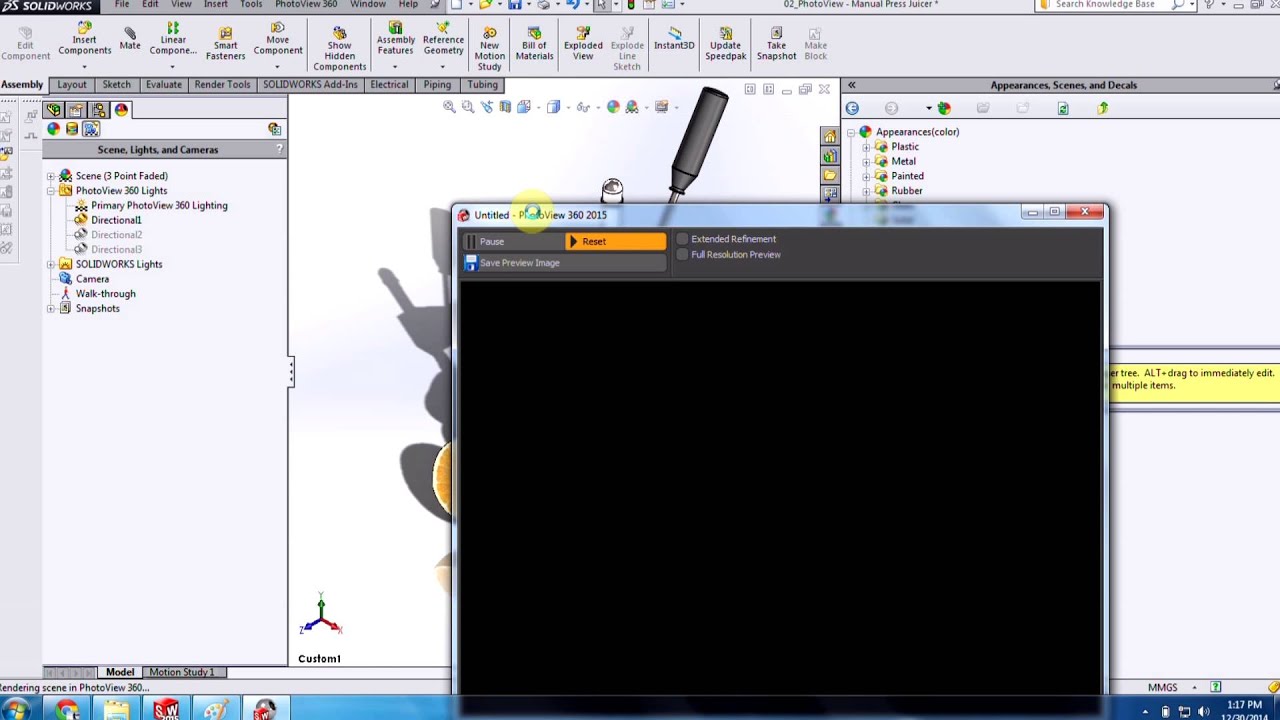Expand the Metal appearances folder
The width and height of the screenshot is (1280, 720).
point(867,162)
